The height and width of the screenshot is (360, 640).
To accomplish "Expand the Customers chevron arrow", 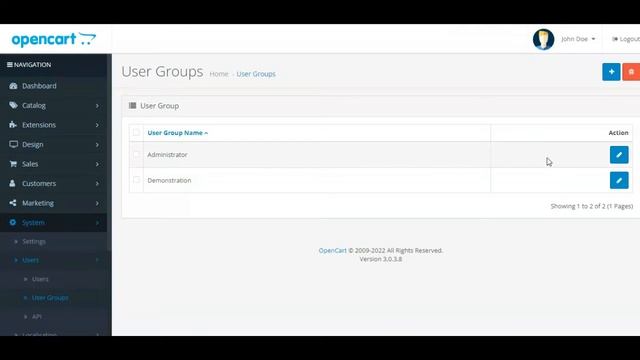I will click(97, 184).
